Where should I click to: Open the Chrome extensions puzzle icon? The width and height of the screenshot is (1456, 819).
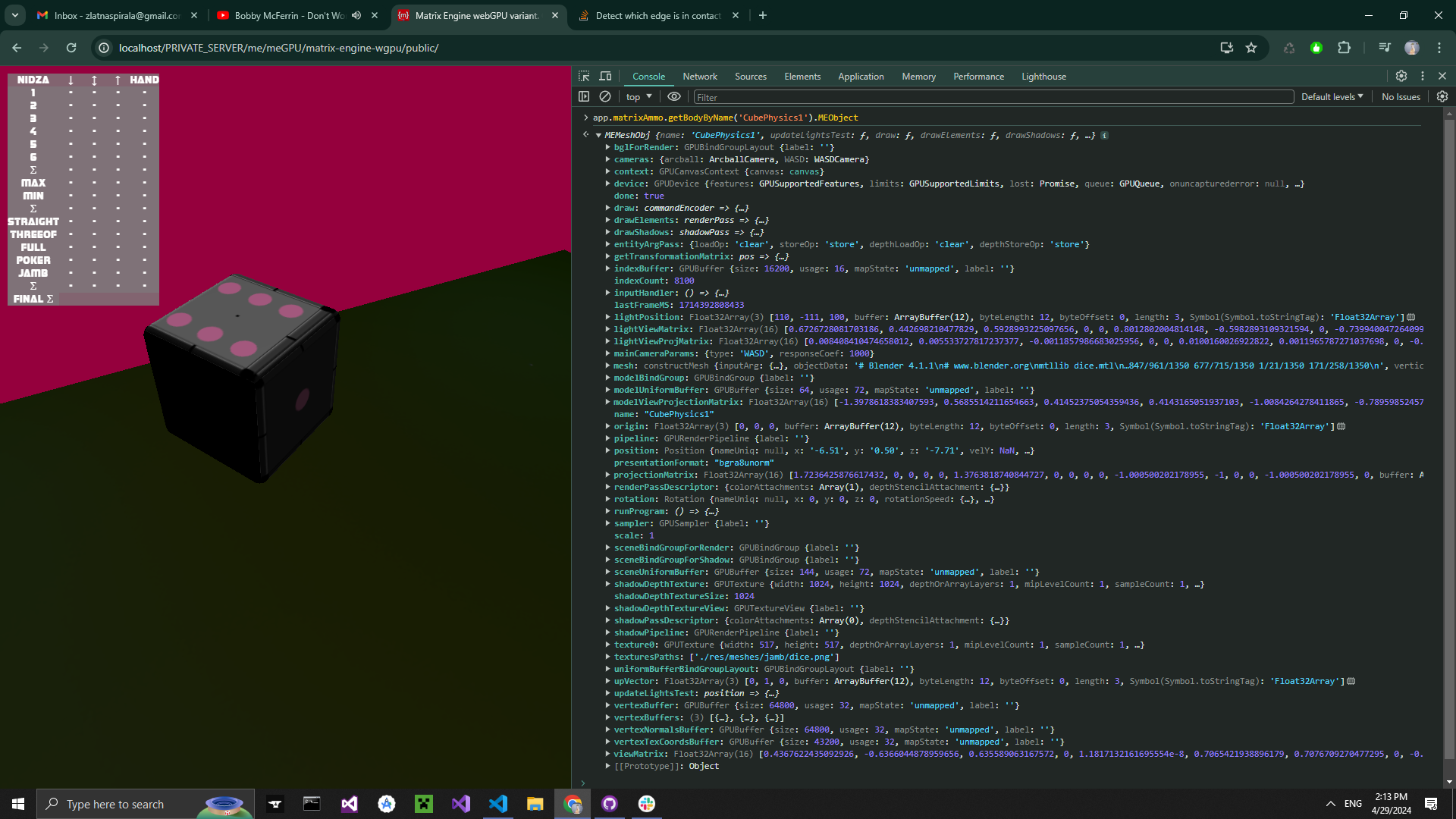point(1344,48)
